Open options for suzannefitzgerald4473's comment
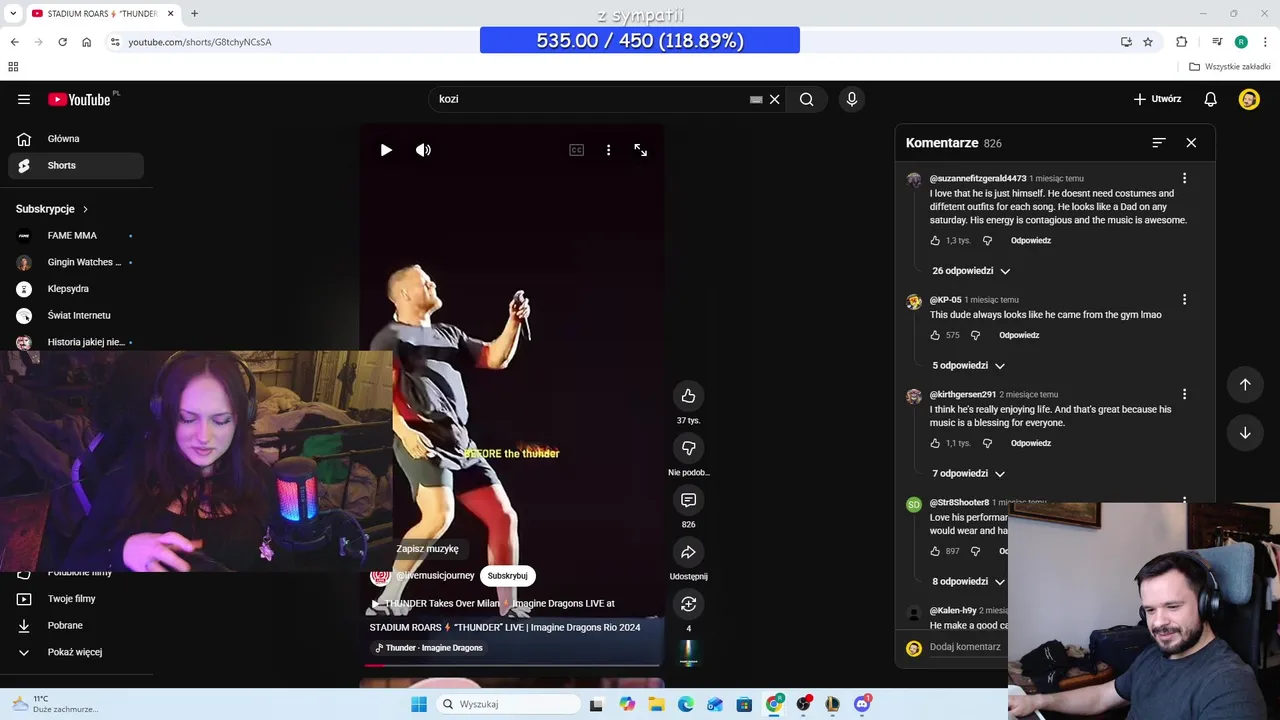Viewport: 1280px width, 720px height. (1184, 178)
